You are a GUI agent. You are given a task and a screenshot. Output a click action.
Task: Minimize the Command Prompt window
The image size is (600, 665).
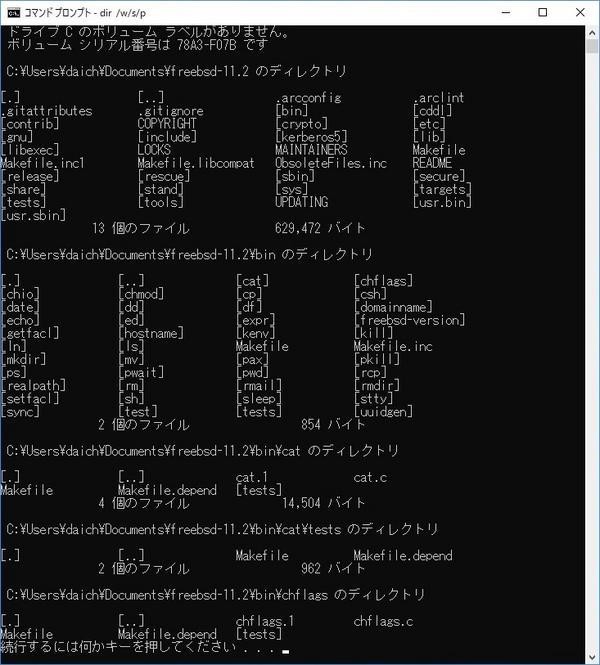point(506,13)
